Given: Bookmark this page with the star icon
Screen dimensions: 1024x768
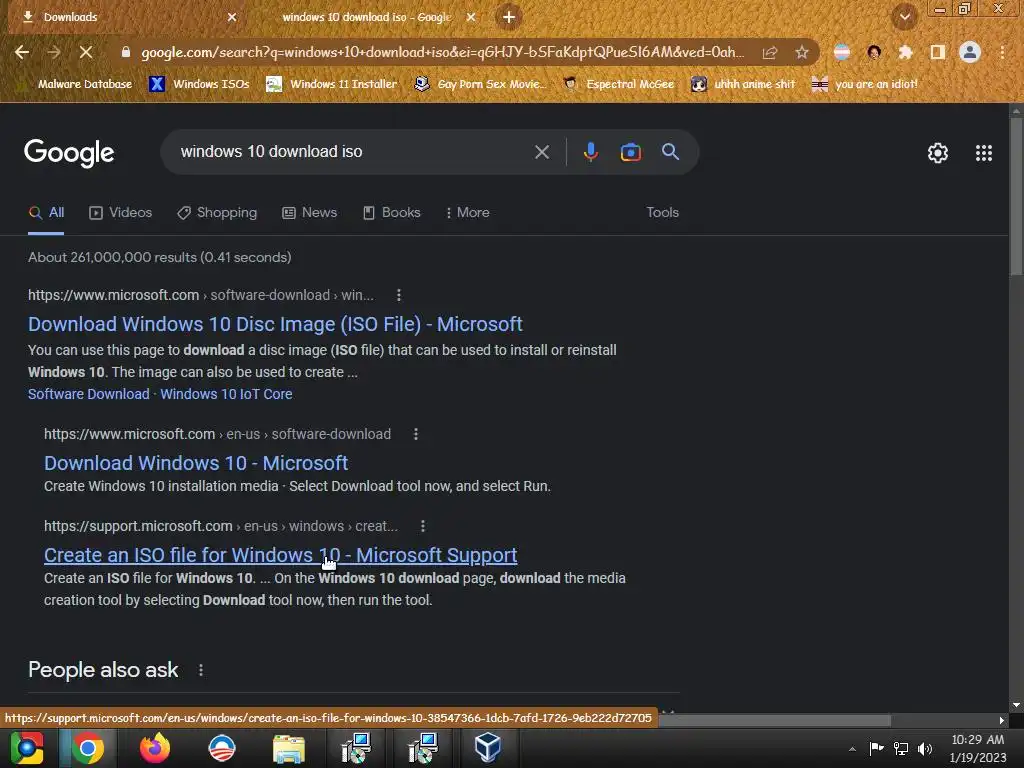Looking at the screenshot, I should (x=801, y=52).
